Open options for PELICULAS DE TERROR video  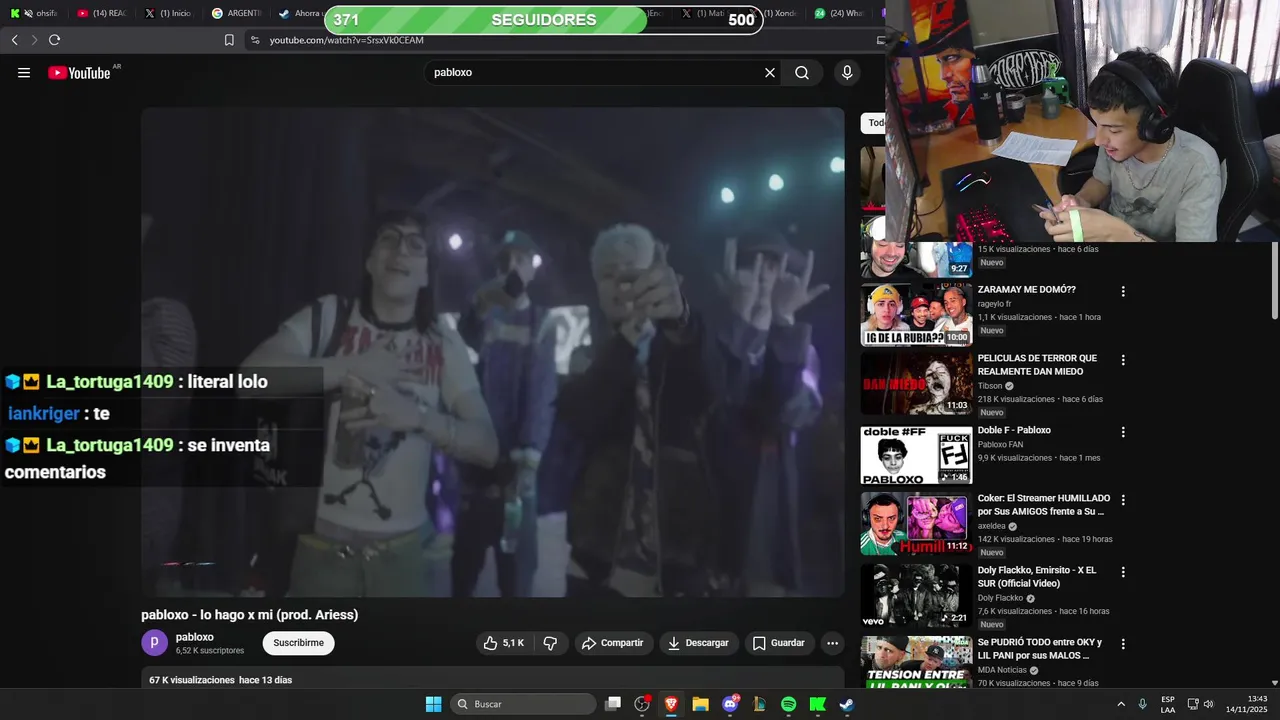pyautogui.click(x=1123, y=360)
